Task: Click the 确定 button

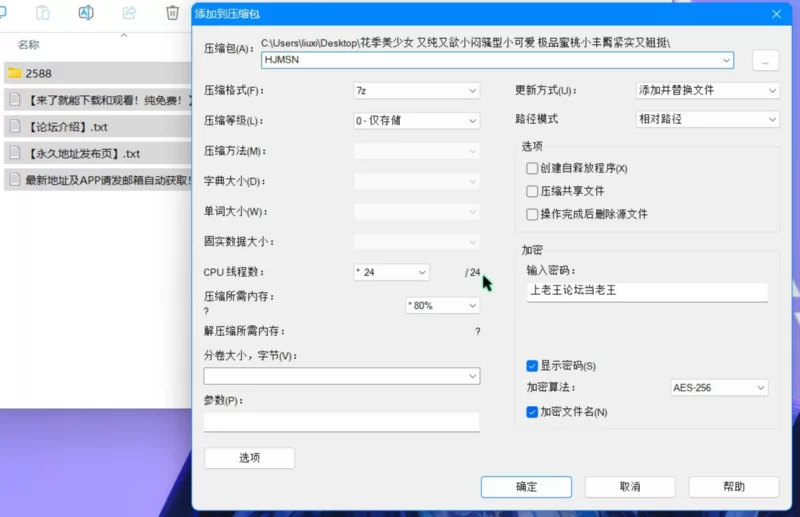Action: [x=526, y=487]
